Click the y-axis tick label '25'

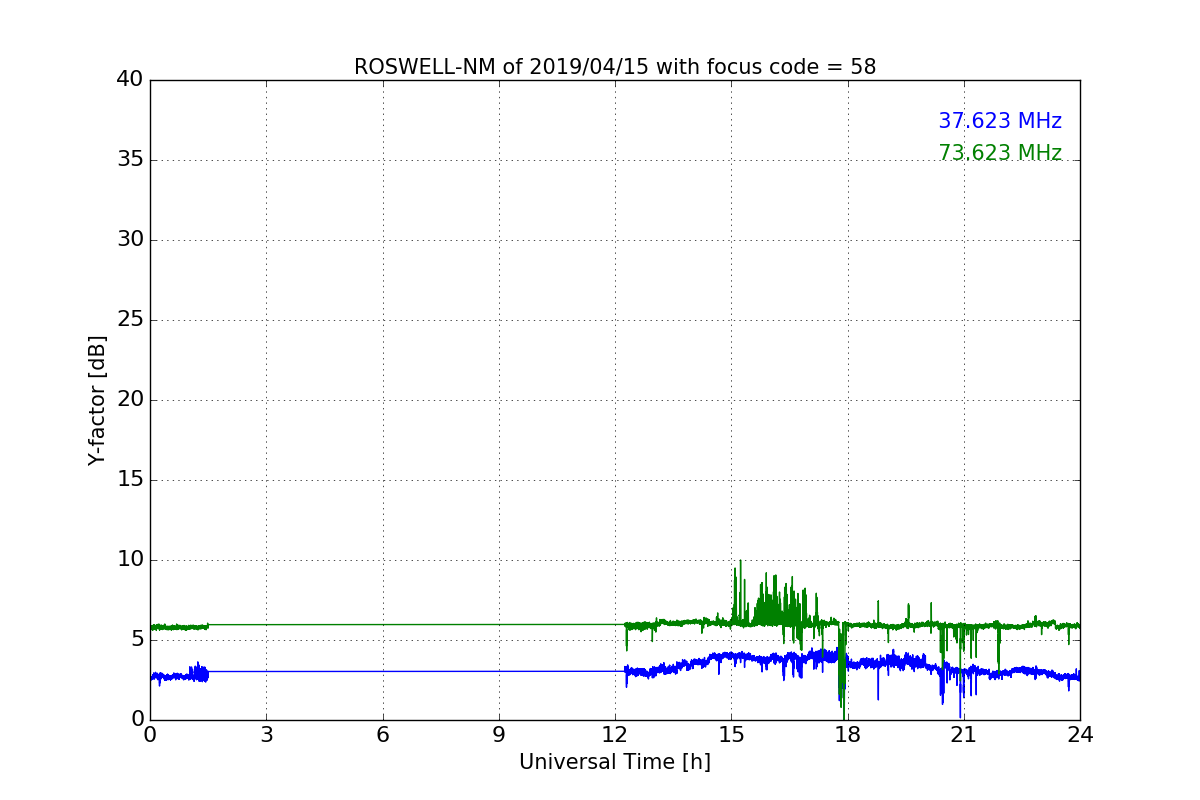(x=130, y=320)
